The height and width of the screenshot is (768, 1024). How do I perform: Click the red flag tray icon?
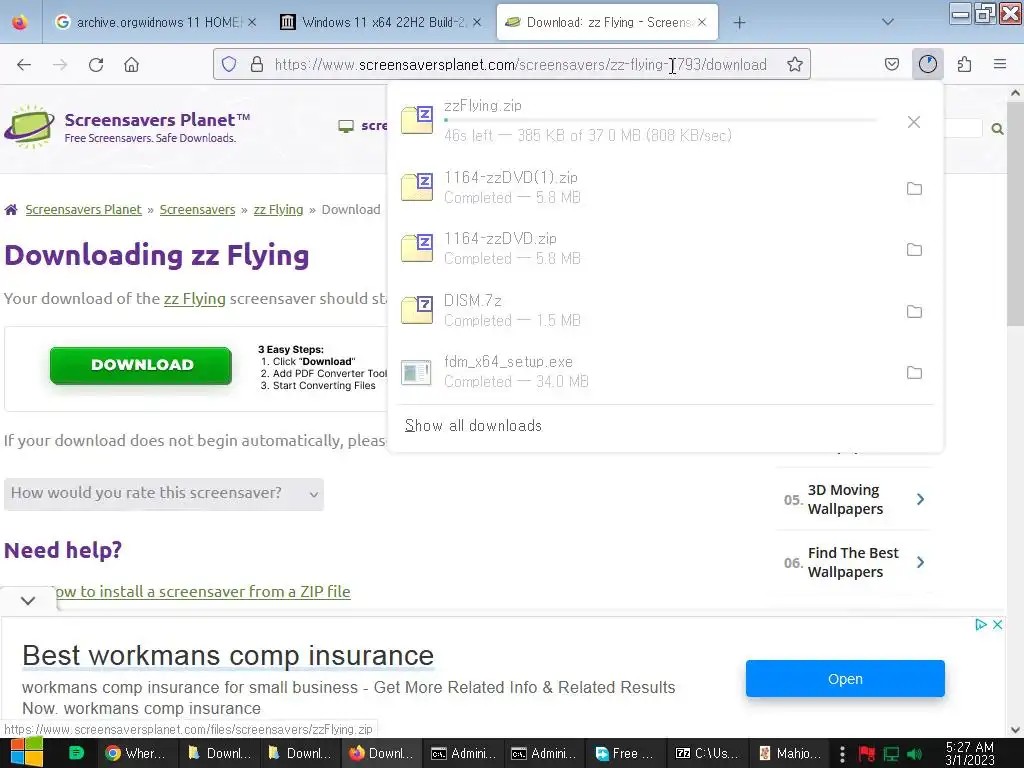click(x=867, y=754)
